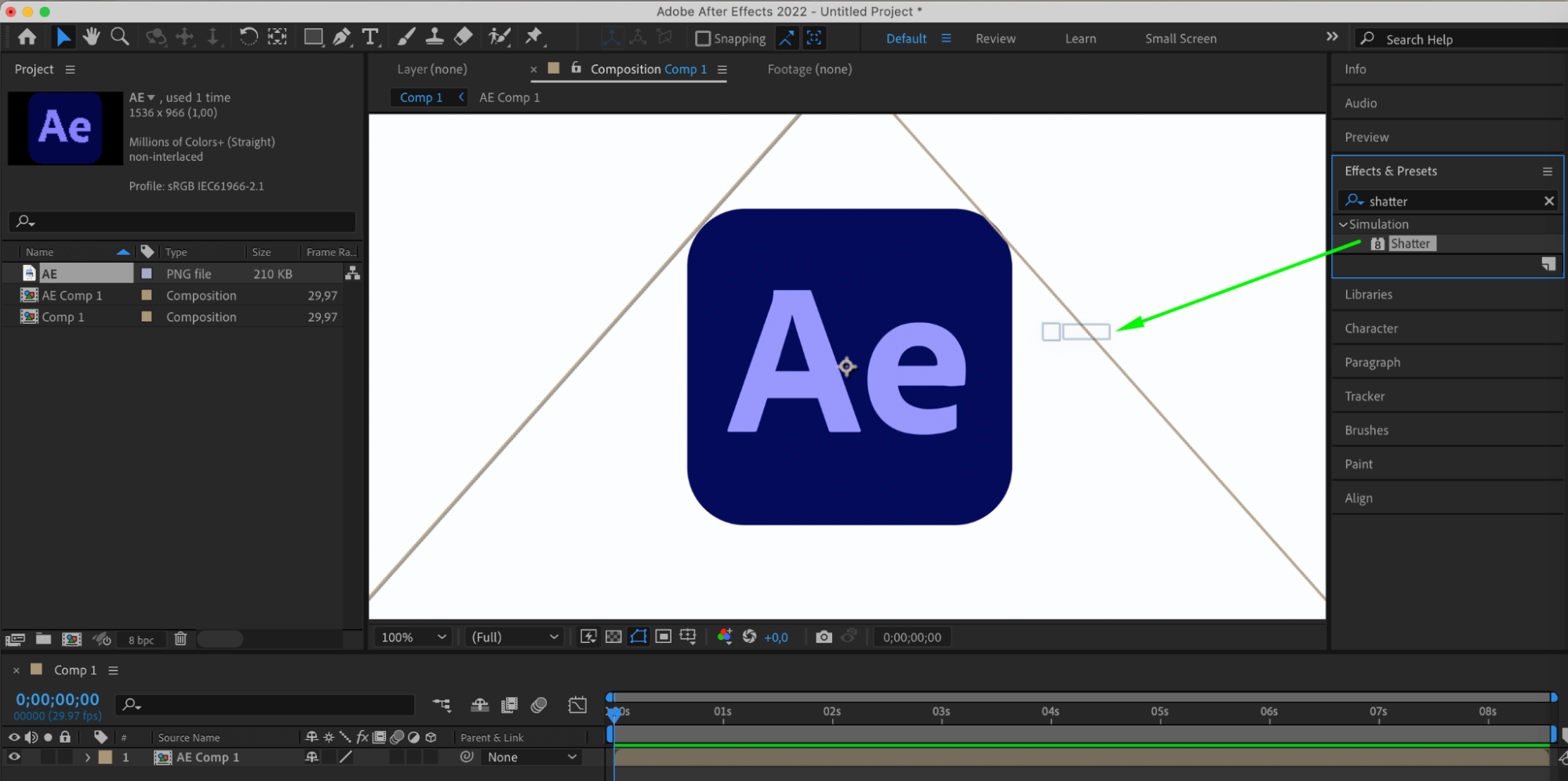Screen dimensions: 1568x781
Task: Open the Full resolution dropdown
Action: pyautogui.click(x=515, y=637)
